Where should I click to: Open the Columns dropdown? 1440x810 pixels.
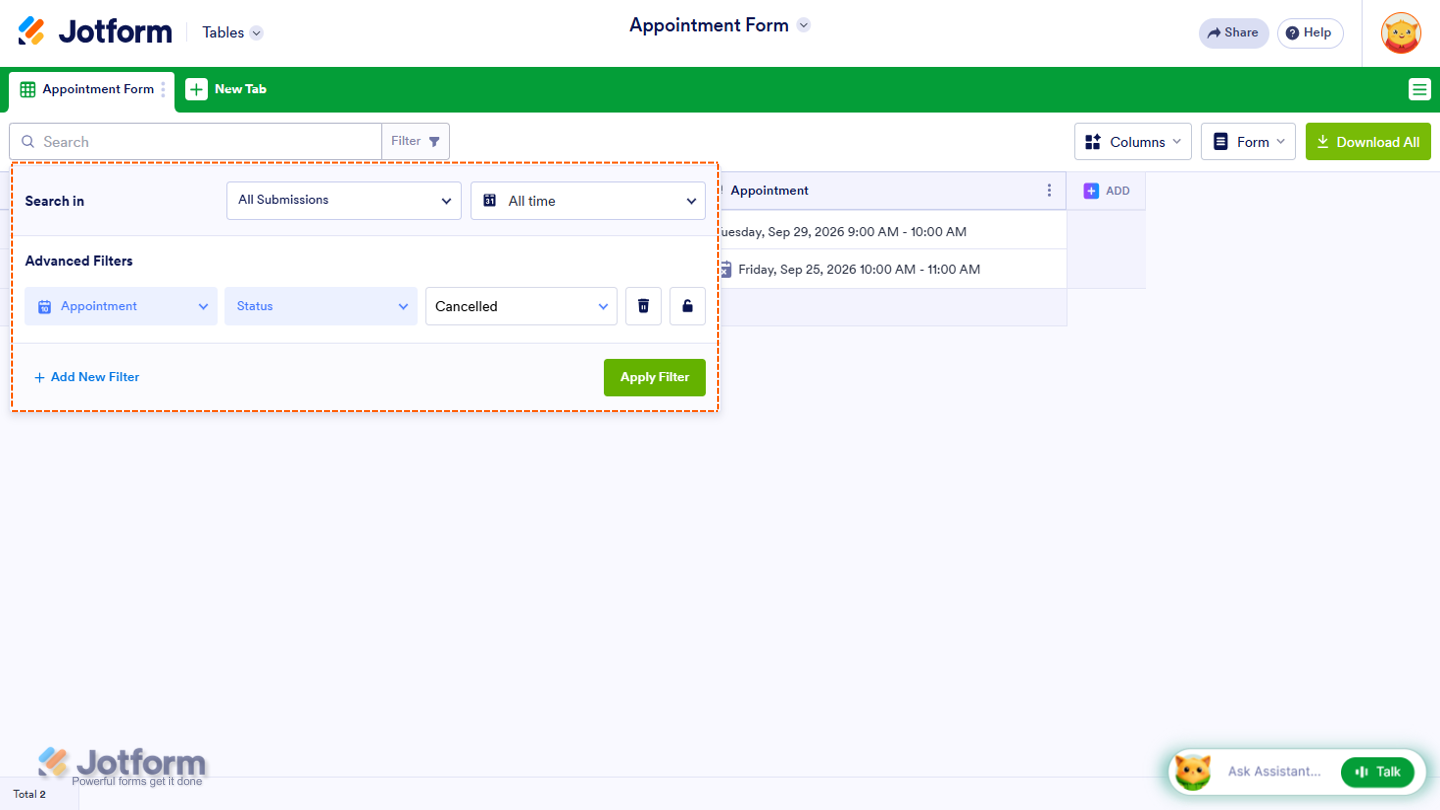click(x=1133, y=142)
